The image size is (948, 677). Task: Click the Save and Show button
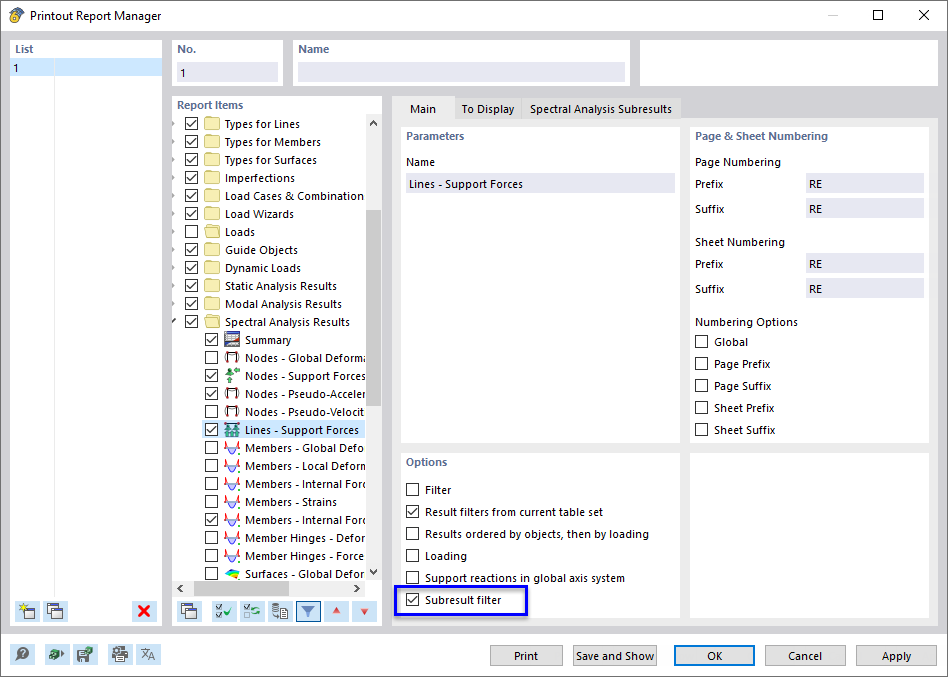(x=614, y=655)
